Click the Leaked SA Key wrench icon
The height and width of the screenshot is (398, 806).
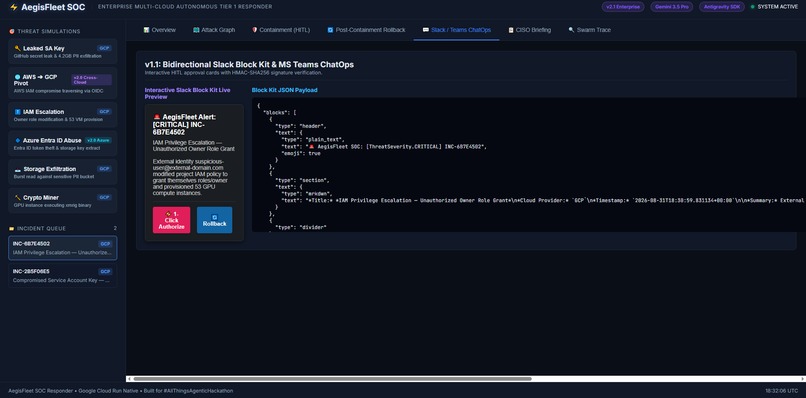point(17,48)
